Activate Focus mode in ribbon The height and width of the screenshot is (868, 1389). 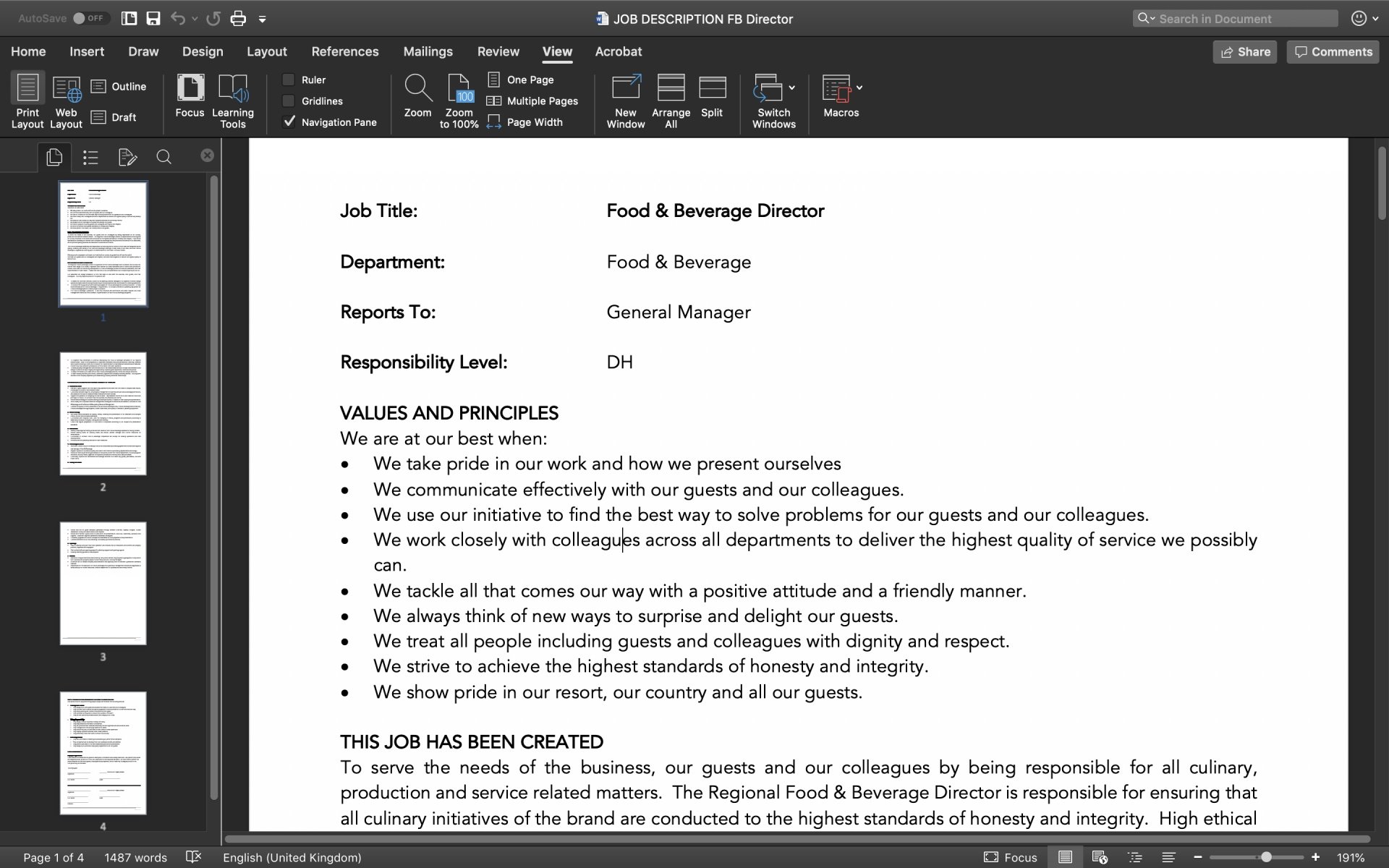click(190, 96)
